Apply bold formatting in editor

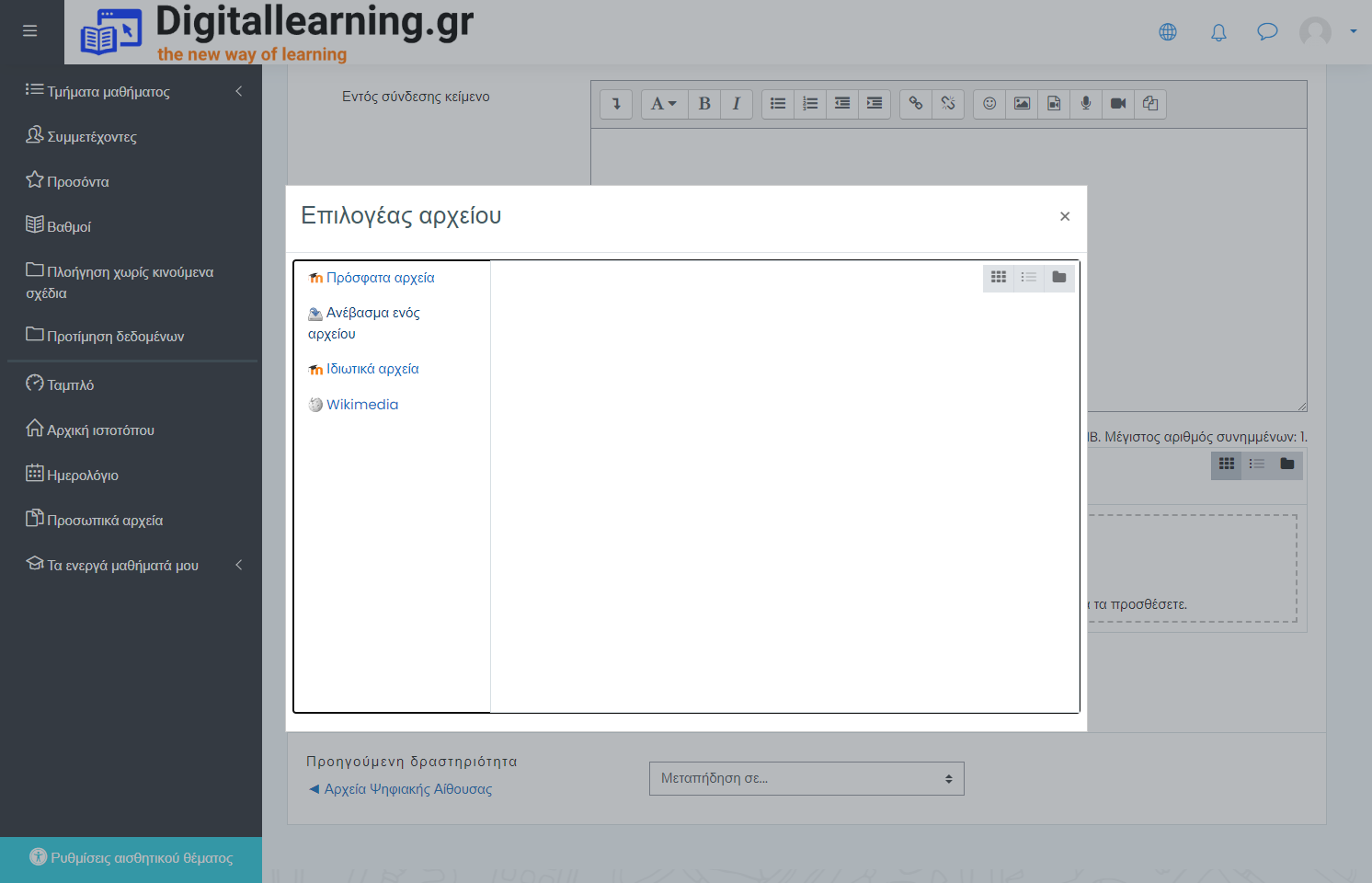tap(704, 104)
